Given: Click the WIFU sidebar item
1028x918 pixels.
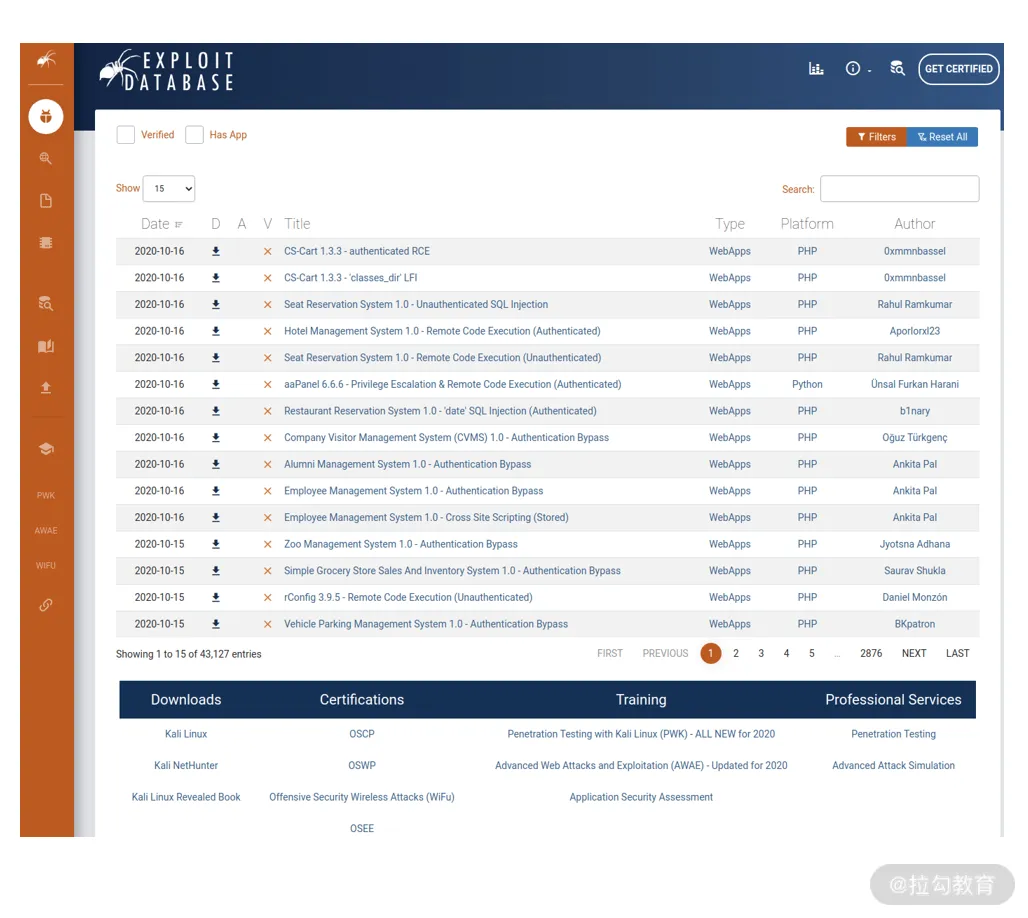Looking at the screenshot, I should pos(46,565).
